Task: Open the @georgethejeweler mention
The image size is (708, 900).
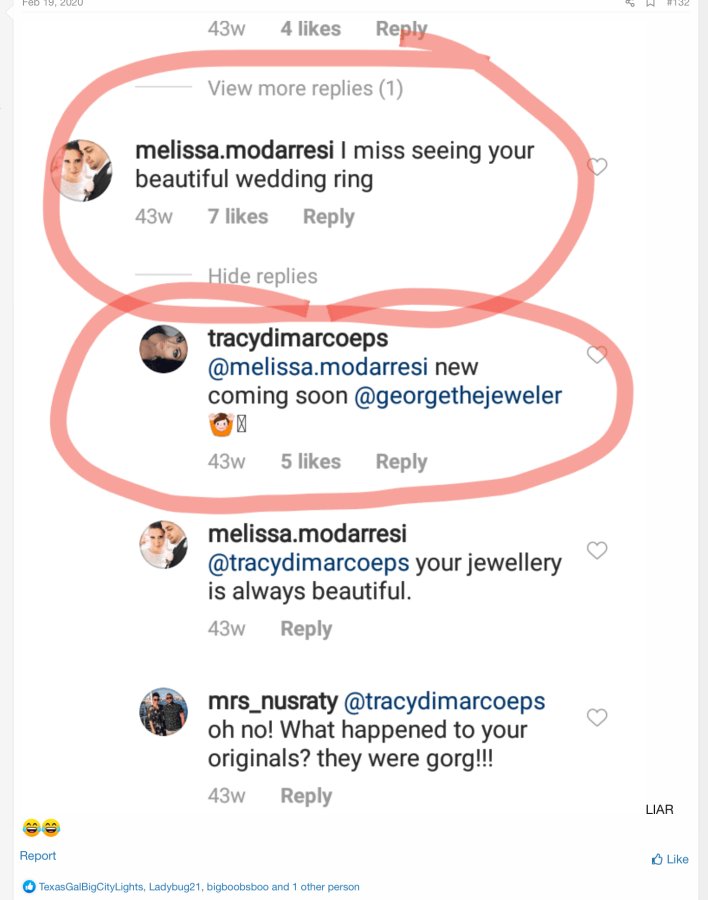Action: click(458, 395)
